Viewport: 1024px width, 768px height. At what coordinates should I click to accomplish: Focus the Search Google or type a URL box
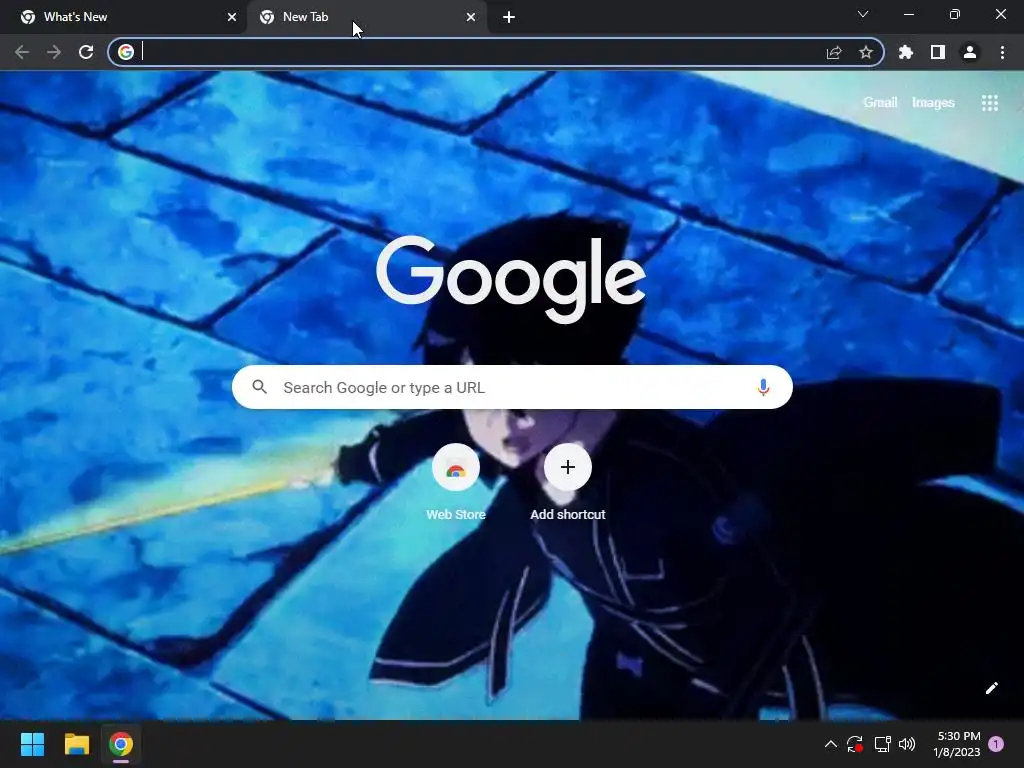pyautogui.click(x=512, y=387)
